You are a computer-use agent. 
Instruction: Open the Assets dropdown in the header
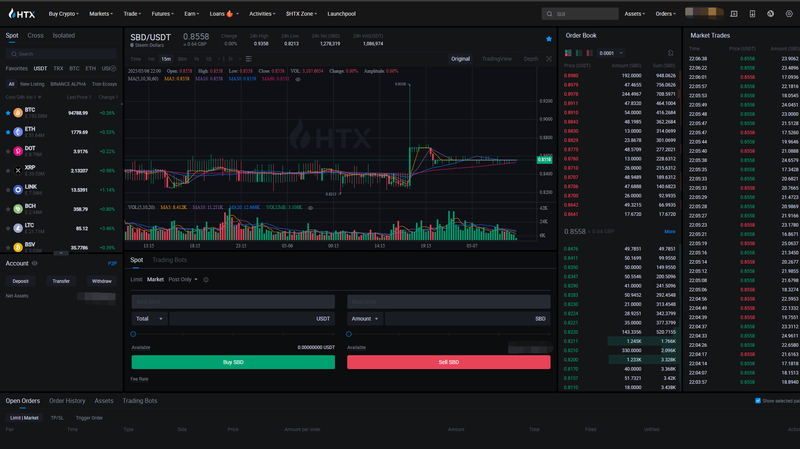click(x=634, y=14)
